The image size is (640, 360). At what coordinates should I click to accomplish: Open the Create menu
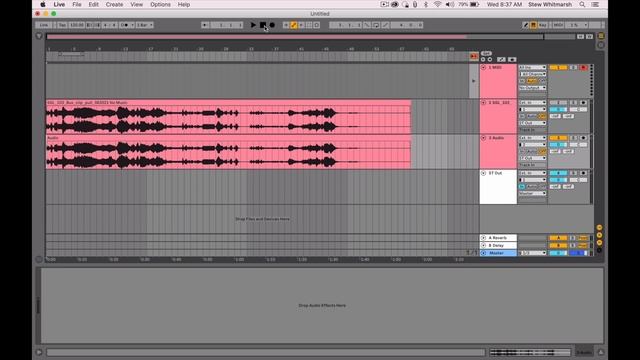[x=114, y=4]
